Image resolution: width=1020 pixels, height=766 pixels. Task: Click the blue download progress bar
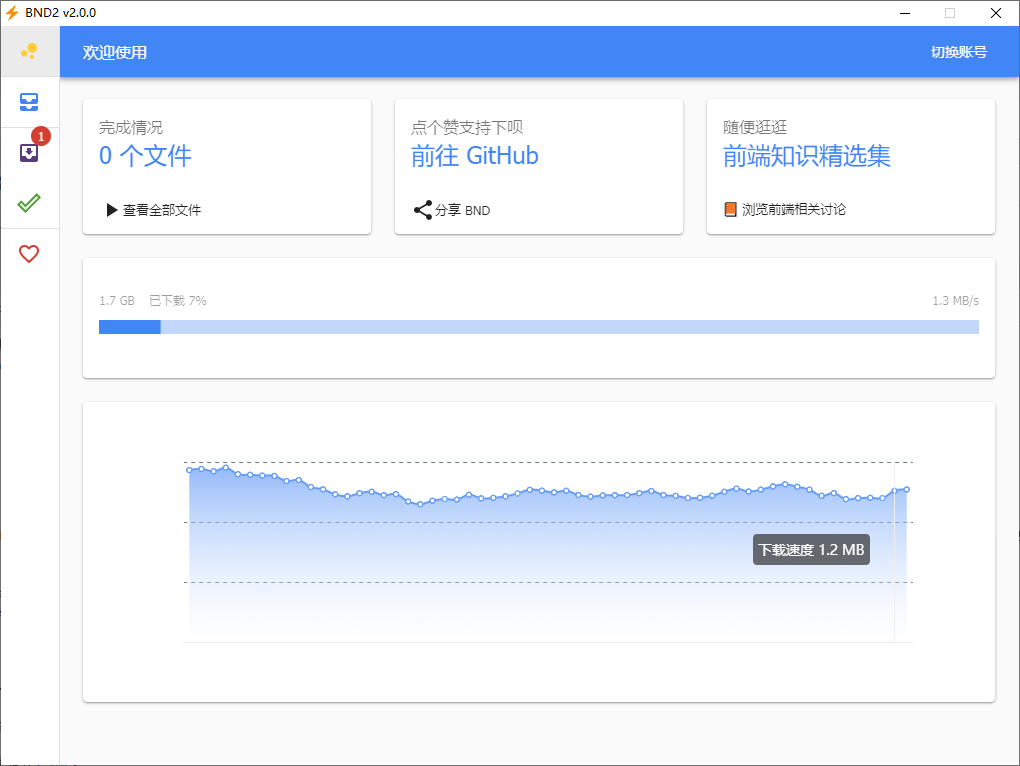point(538,327)
